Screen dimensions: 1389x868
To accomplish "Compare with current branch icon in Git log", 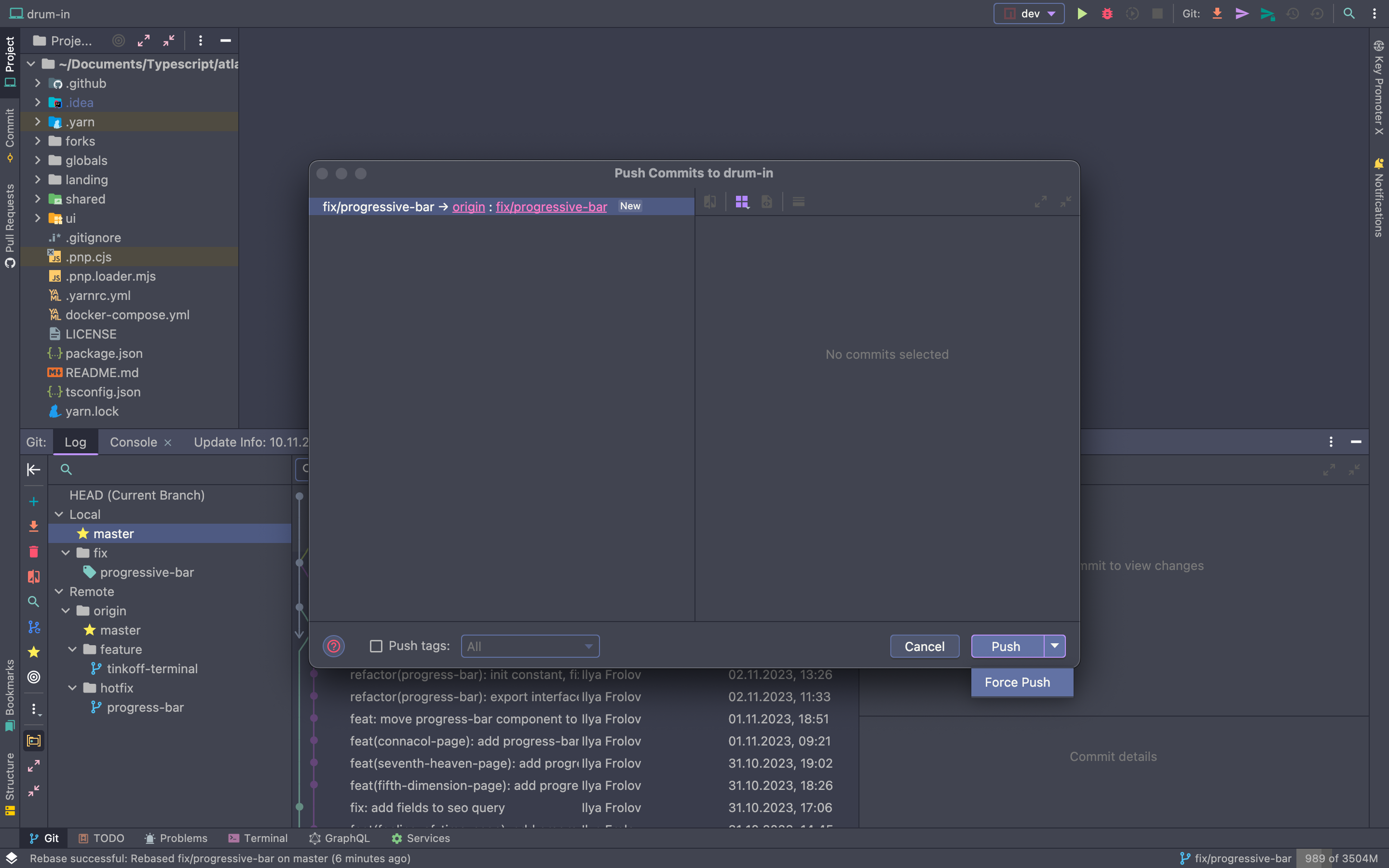I will point(34,576).
